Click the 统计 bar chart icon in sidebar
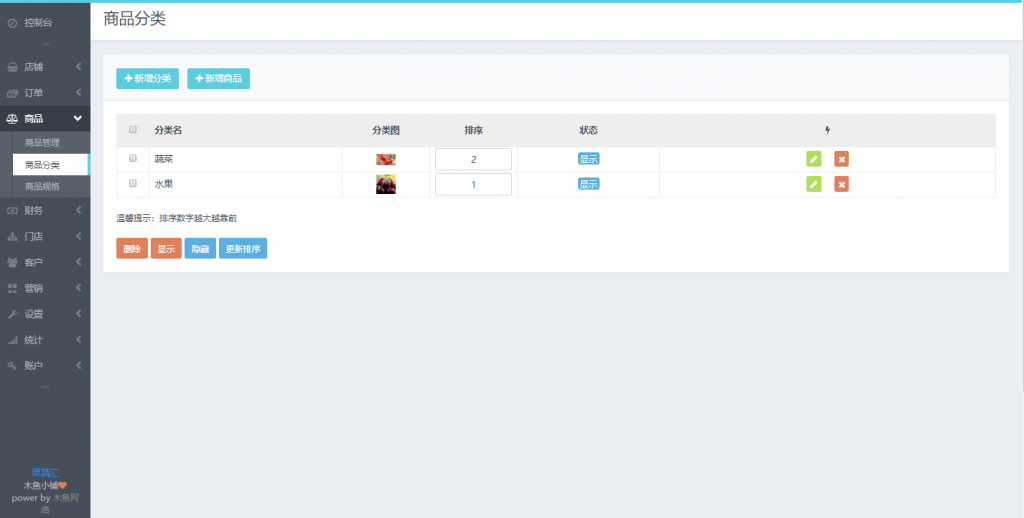 (12, 340)
